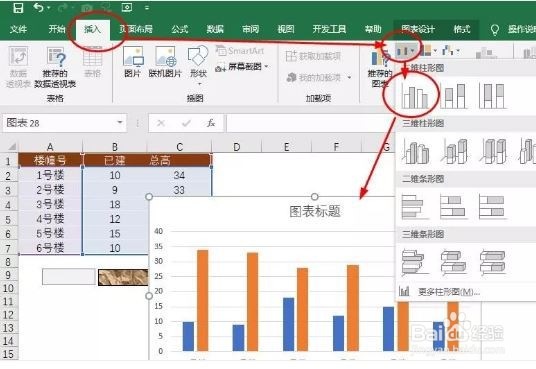
Task: Click header cell 已建
Action: [x=115, y=160]
